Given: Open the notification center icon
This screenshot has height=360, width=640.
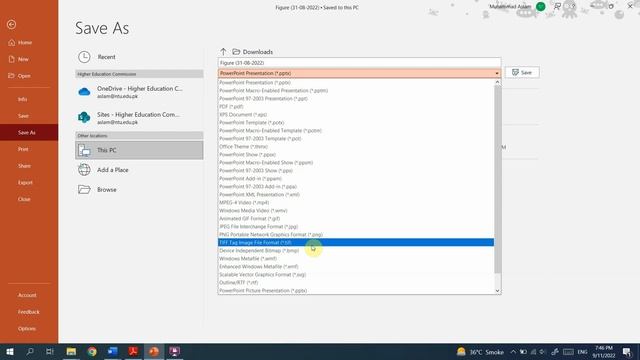Looking at the screenshot, I should 627,352.
